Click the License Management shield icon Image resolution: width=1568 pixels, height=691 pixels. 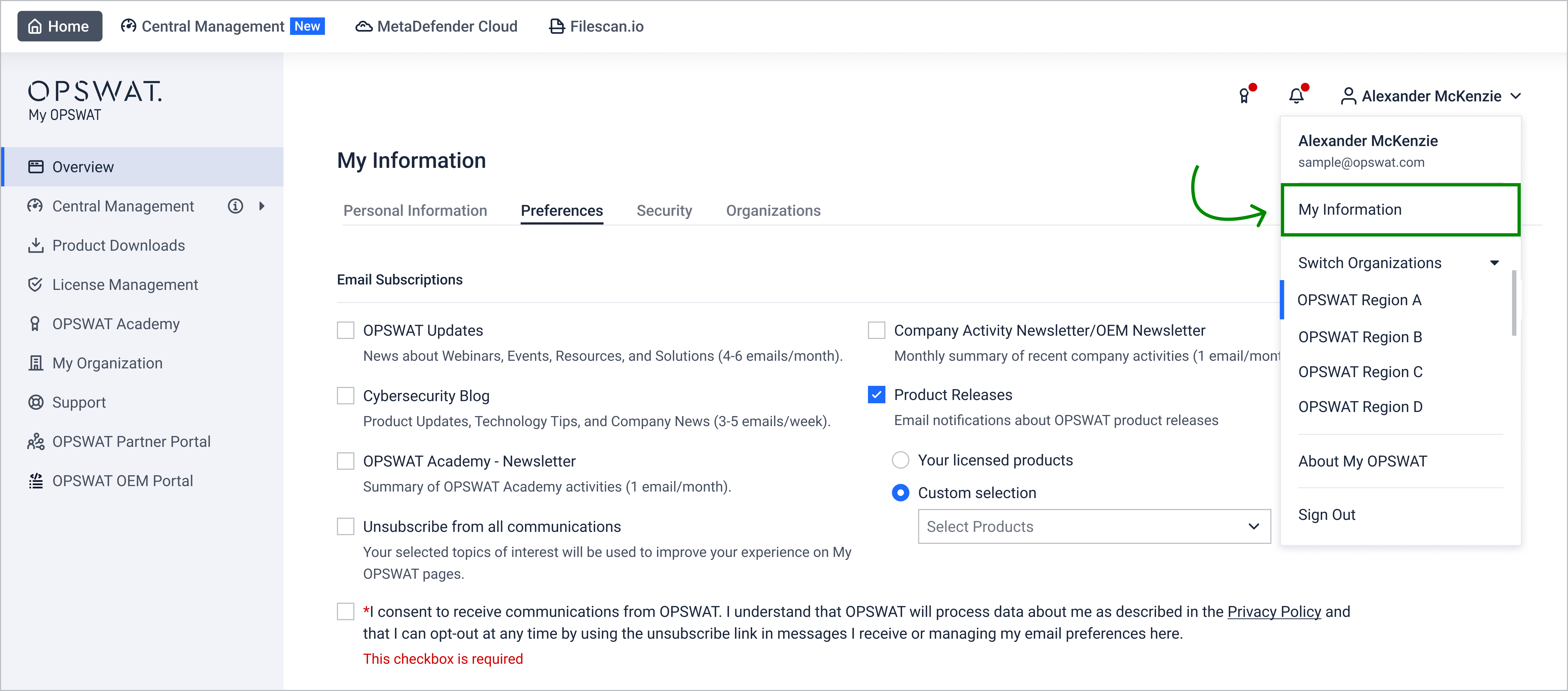(35, 284)
